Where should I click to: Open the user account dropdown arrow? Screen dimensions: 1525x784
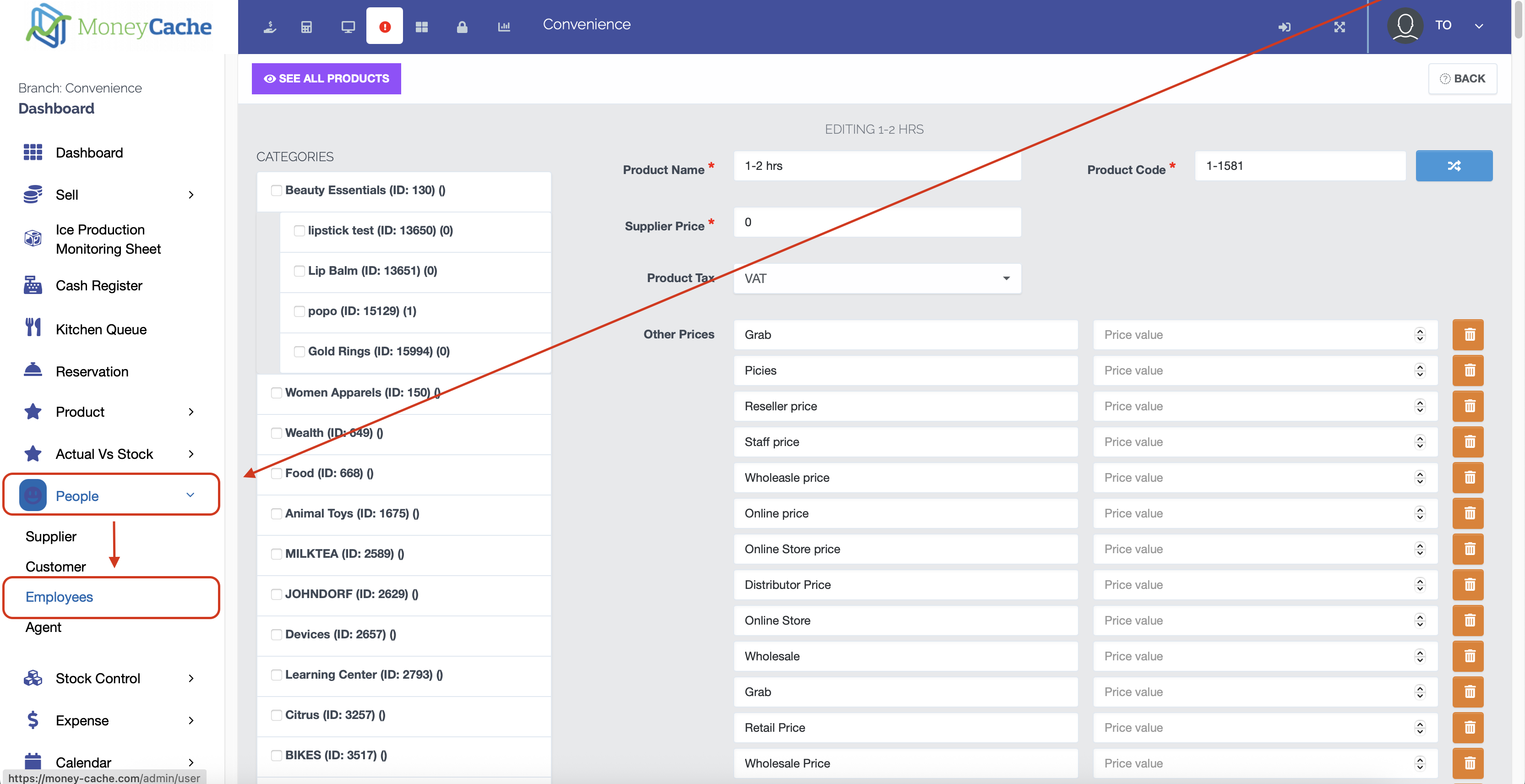click(1478, 26)
